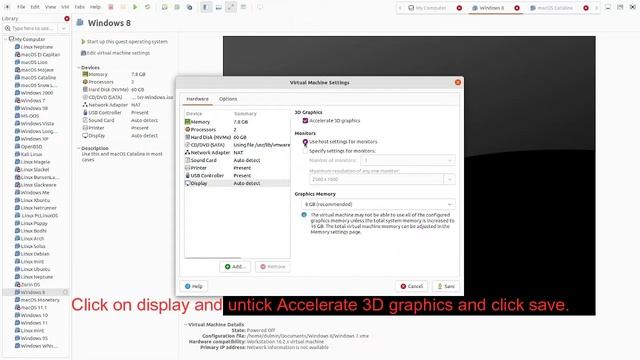Close the Virtual Machine Settings dialog

(458, 82)
